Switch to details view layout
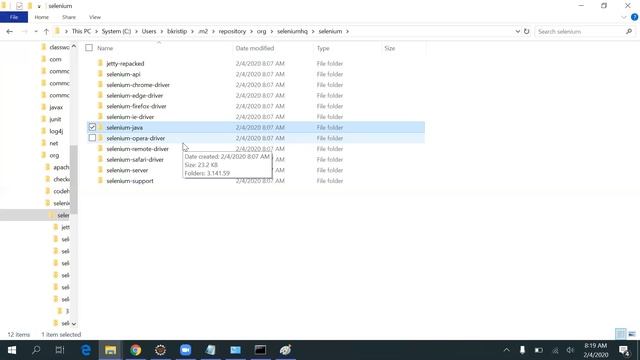The height and width of the screenshot is (360, 640). (x=620, y=334)
